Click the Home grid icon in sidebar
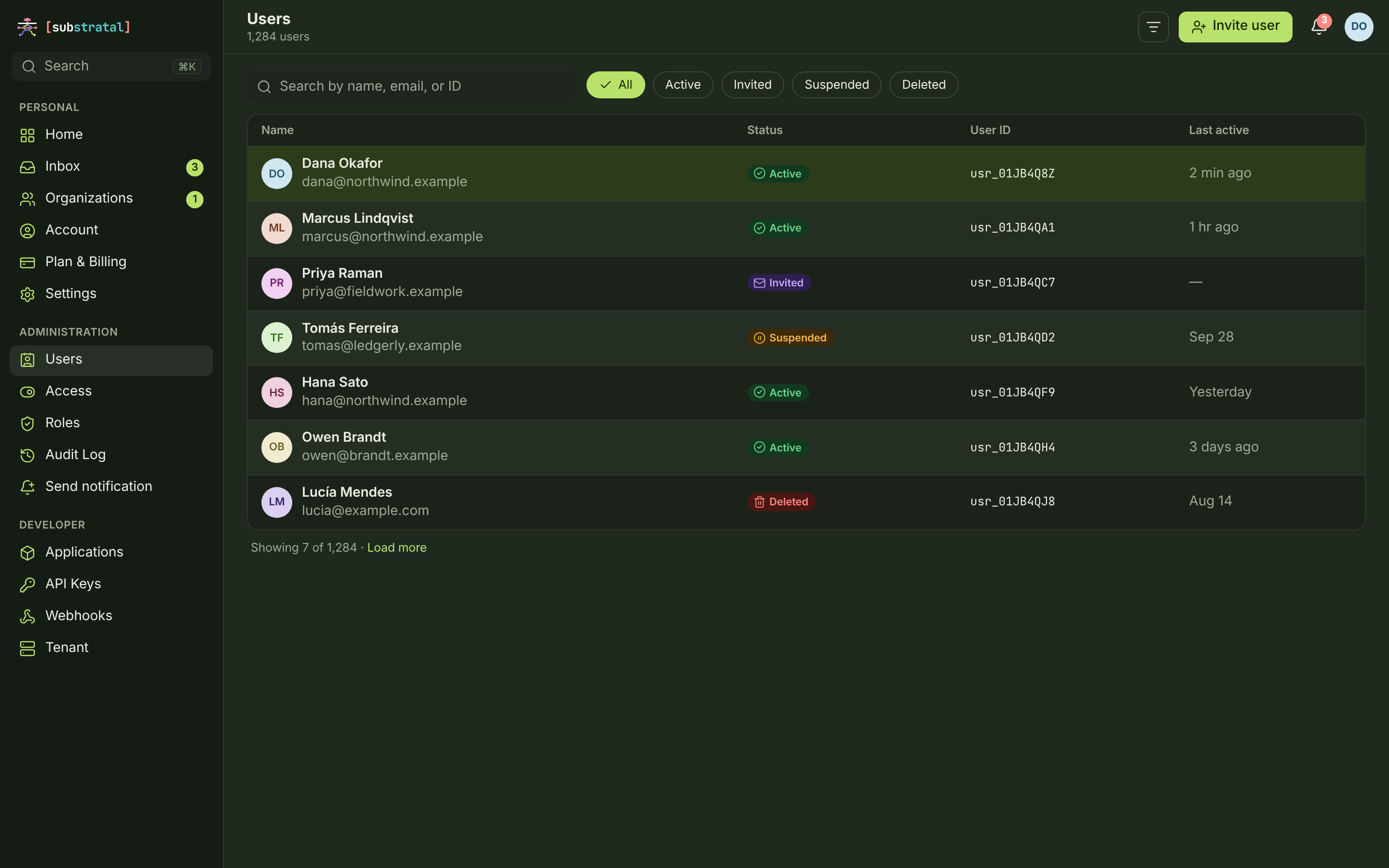 point(27,136)
